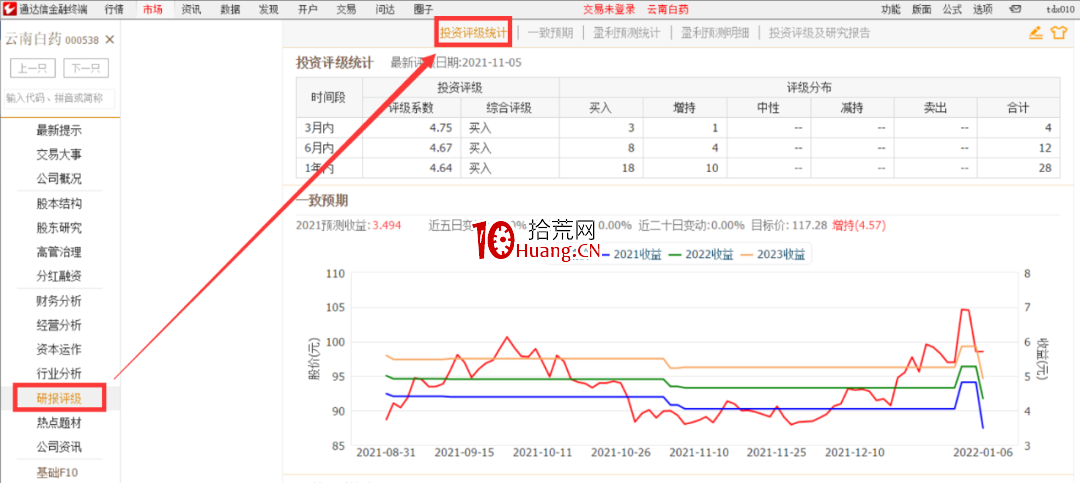Click 云南白药 in the title bar
Screen dimensions: 1080x483
(x=667, y=10)
